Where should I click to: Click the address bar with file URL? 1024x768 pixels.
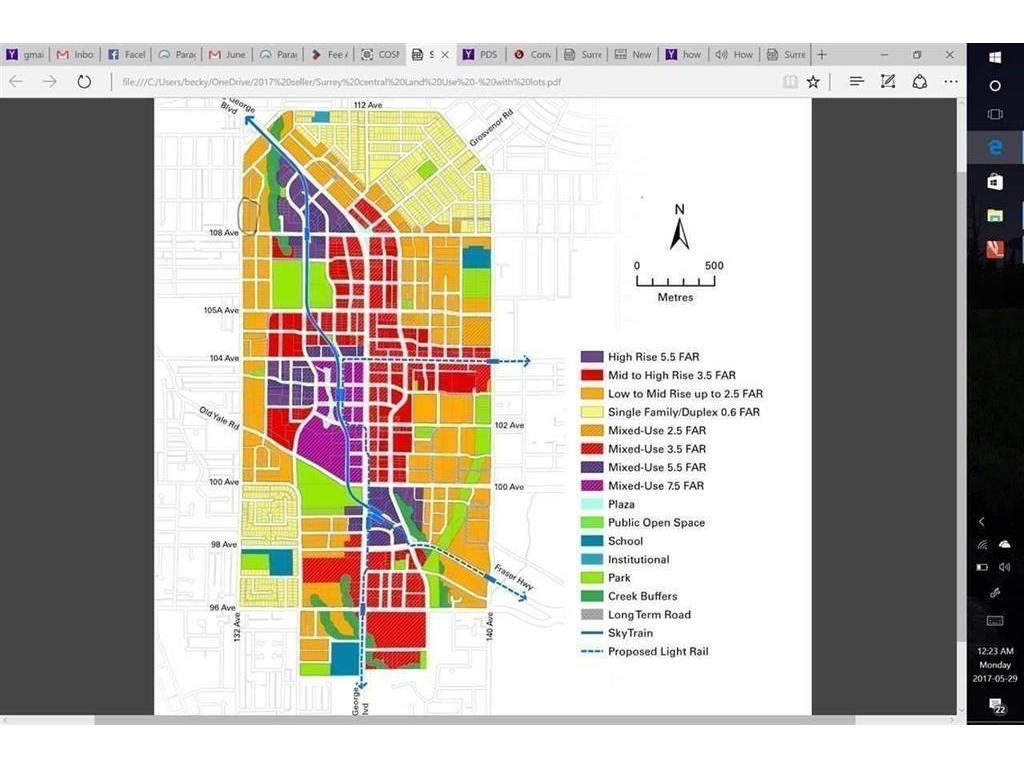[x=400, y=82]
